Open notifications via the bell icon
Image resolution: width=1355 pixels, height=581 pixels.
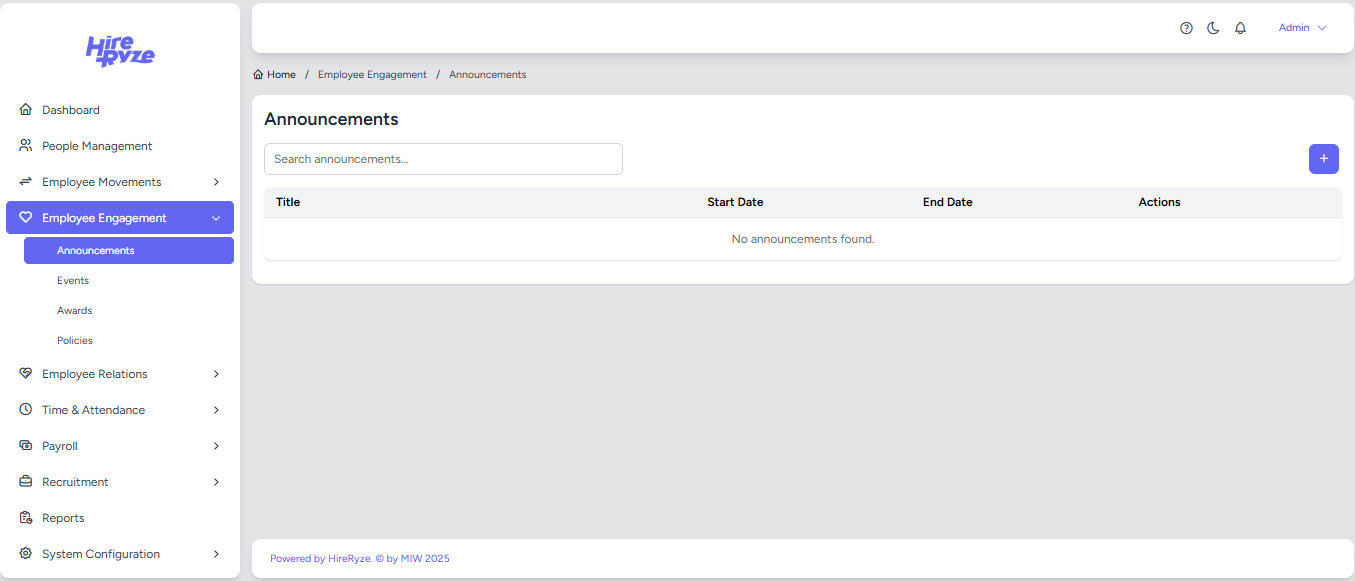(x=1240, y=28)
